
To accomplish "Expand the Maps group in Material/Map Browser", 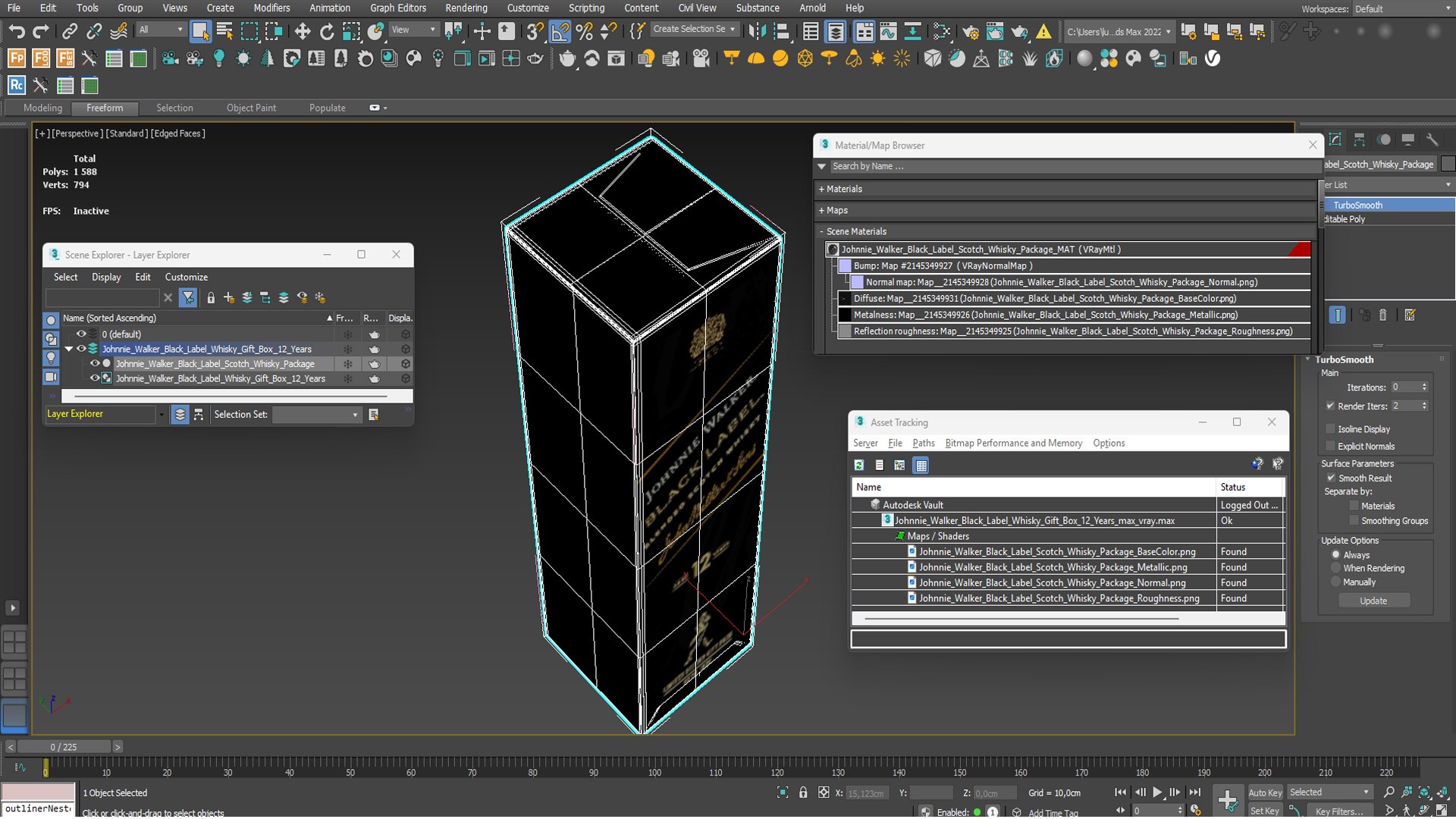I will (x=821, y=210).
